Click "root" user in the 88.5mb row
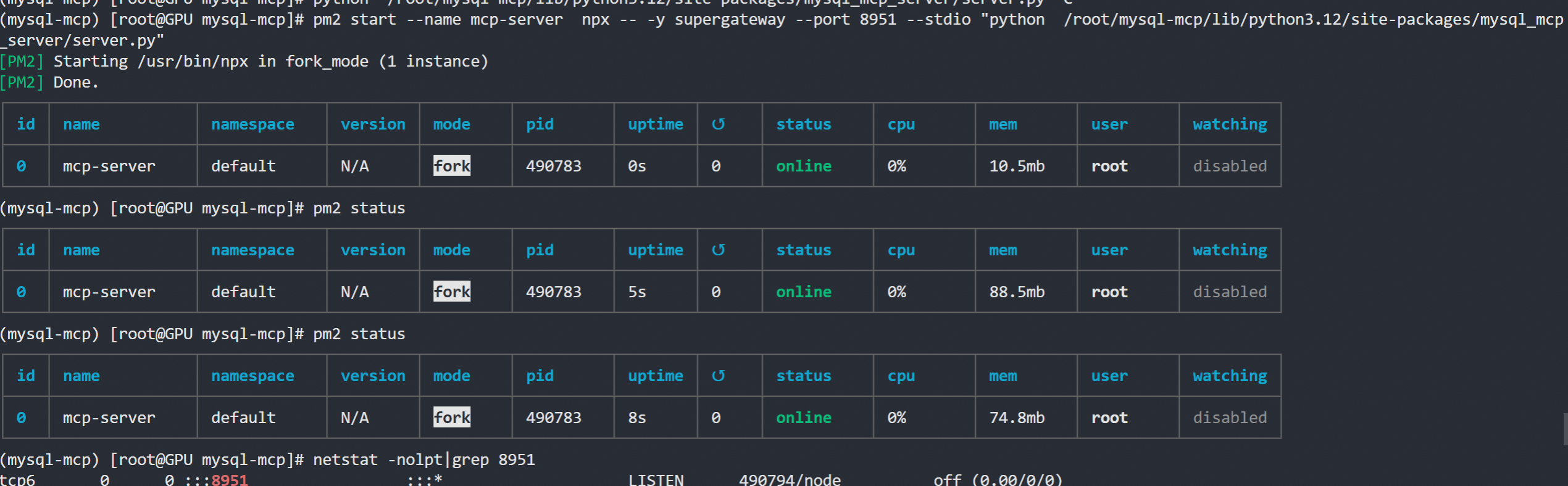Viewport: 1568px width, 486px height. (1109, 292)
